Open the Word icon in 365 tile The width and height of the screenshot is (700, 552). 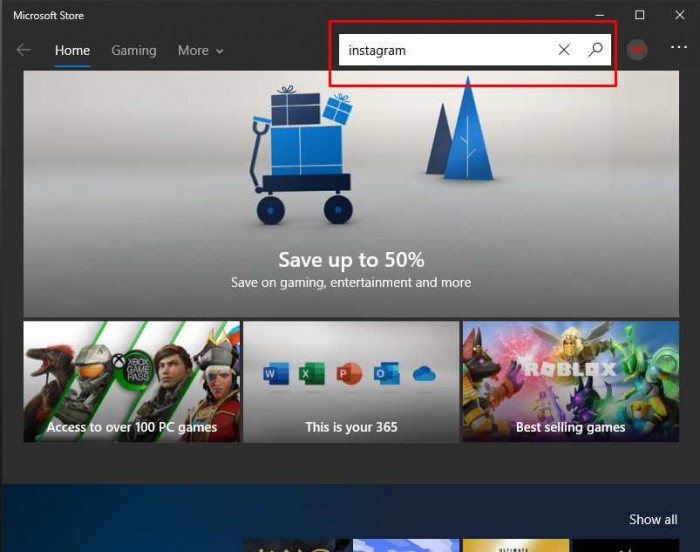(276, 374)
